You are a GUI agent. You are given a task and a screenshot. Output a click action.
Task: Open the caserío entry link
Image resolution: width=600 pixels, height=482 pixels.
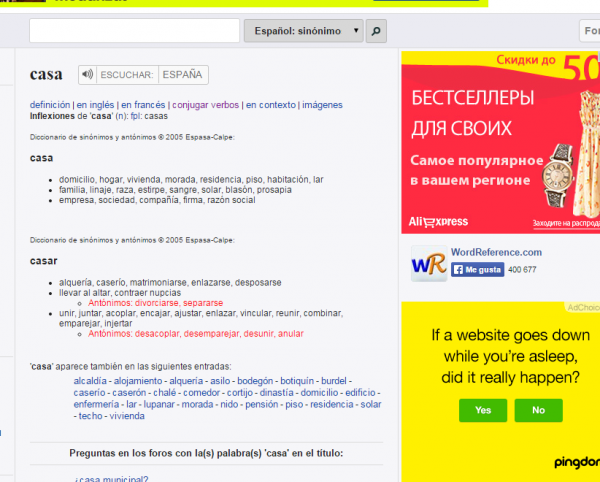pyautogui.click(x=89, y=392)
